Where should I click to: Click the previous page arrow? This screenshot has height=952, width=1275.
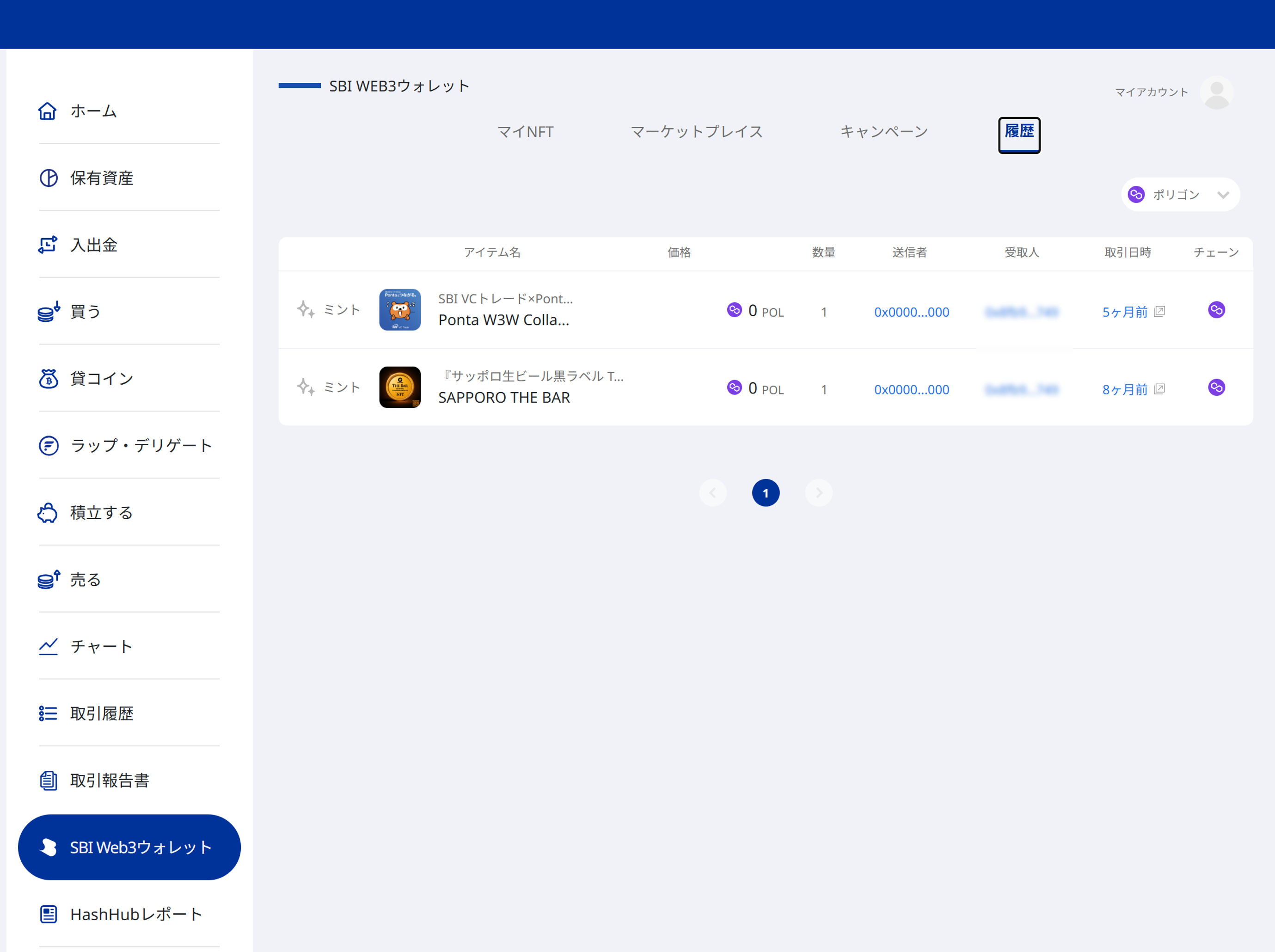(713, 493)
